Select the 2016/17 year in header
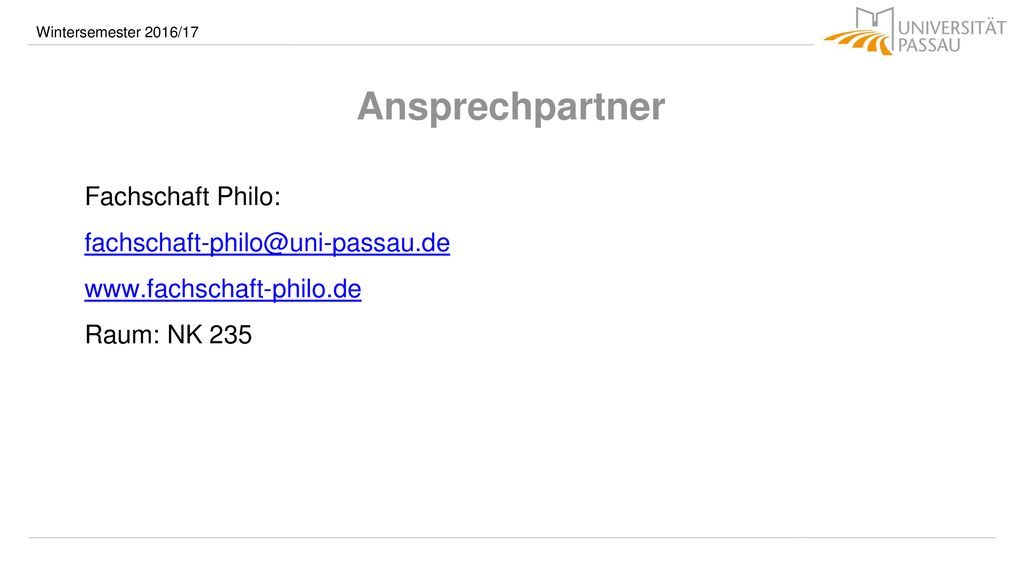The image size is (1024, 576). pyautogui.click(x=171, y=32)
